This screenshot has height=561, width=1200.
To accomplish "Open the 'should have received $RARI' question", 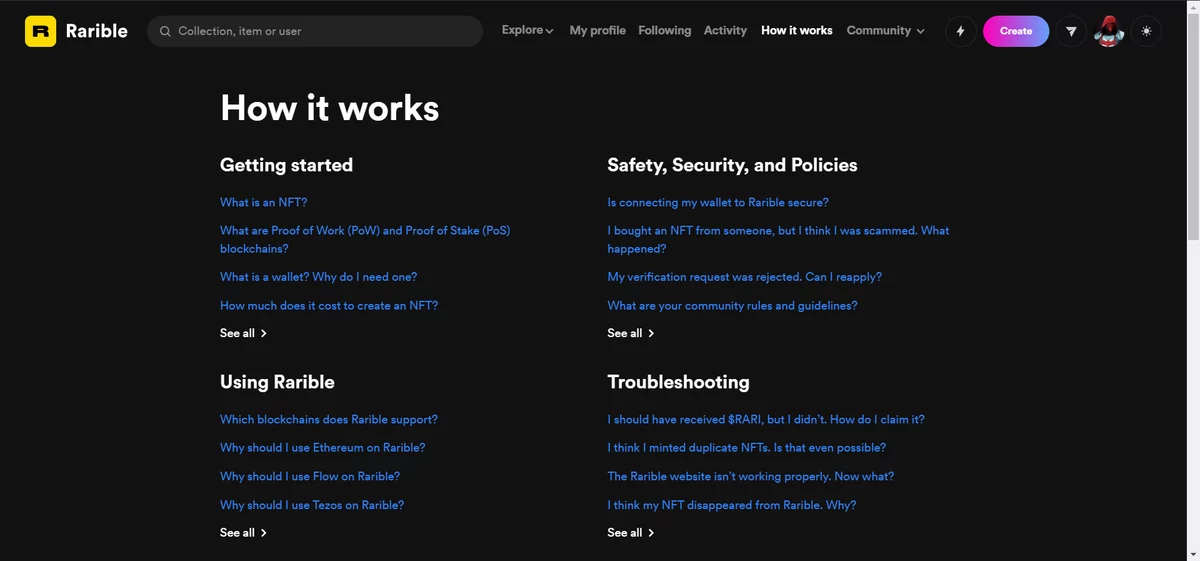I will pos(766,419).
